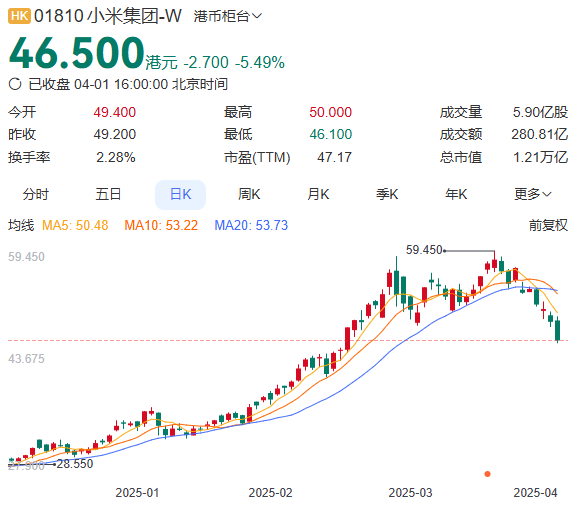Click the 昨收 value 49.200
Image resolution: width=581 pixels, height=513 pixels.
(114, 134)
